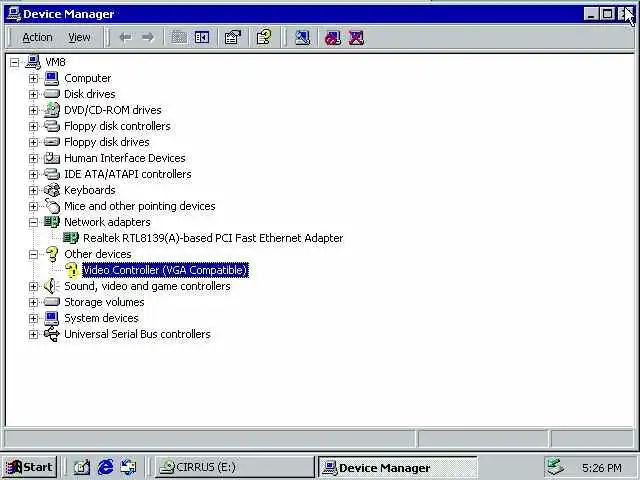Click the Sound controllers speaker icon
This screenshot has width=640, height=480.
[51, 286]
